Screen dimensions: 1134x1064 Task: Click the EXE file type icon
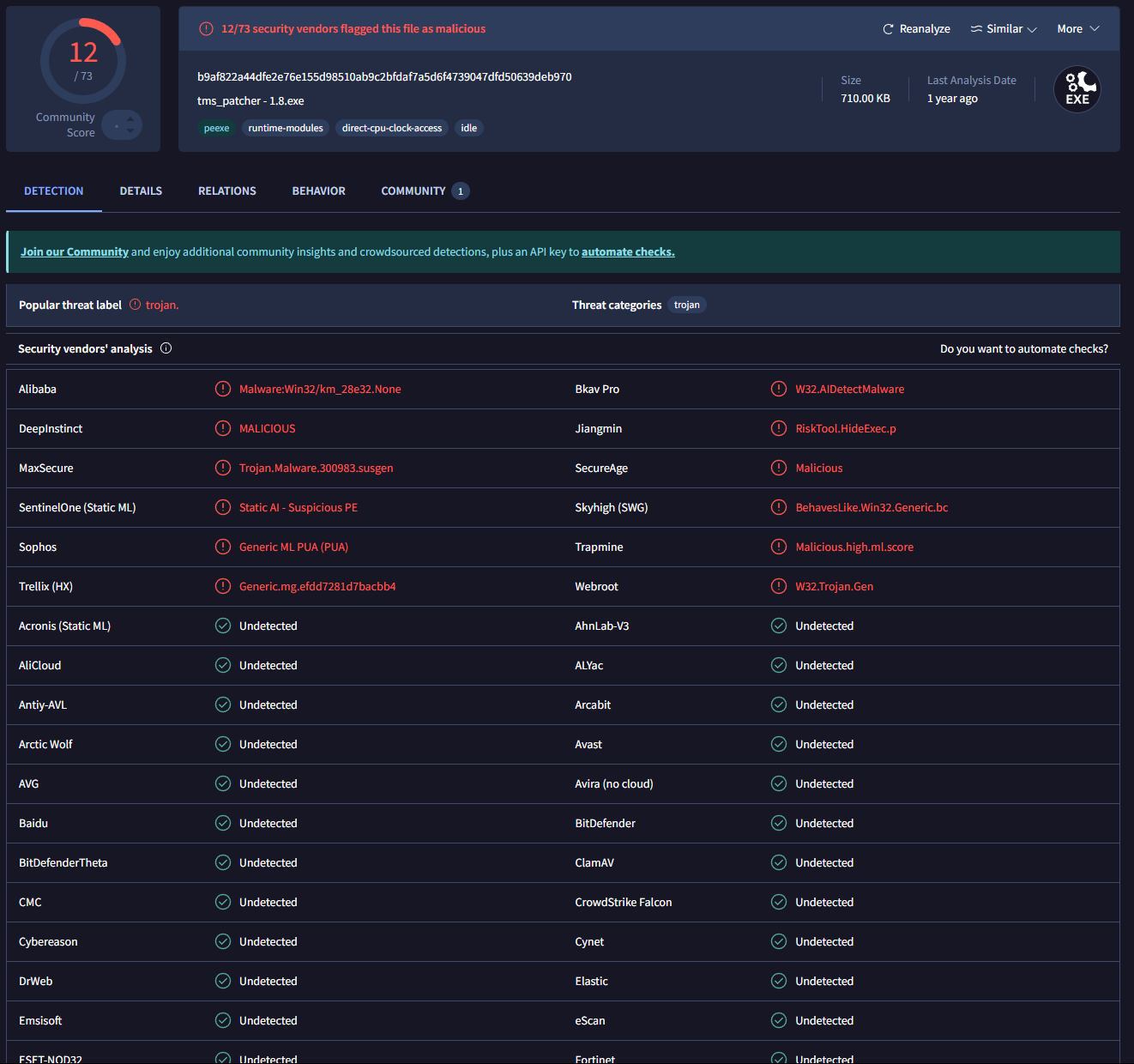tap(1077, 89)
